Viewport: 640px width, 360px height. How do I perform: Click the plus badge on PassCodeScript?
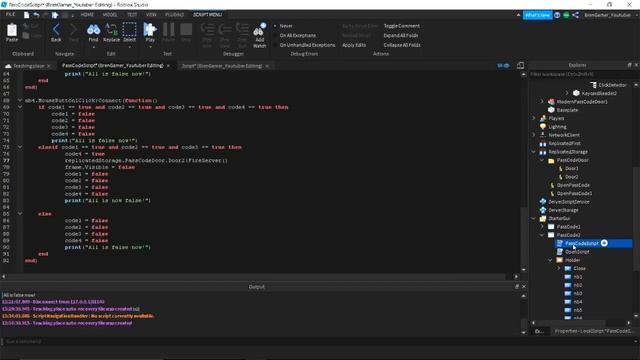pyautogui.click(x=604, y=243)
